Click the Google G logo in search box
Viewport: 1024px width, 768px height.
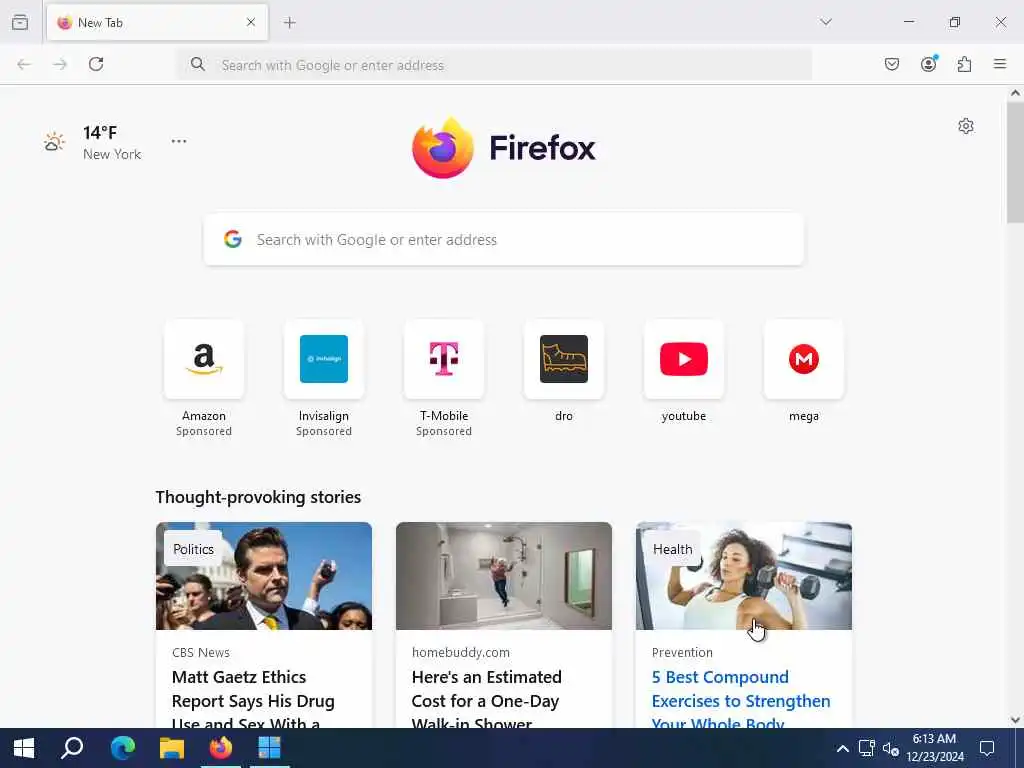[x=233, y=239]
